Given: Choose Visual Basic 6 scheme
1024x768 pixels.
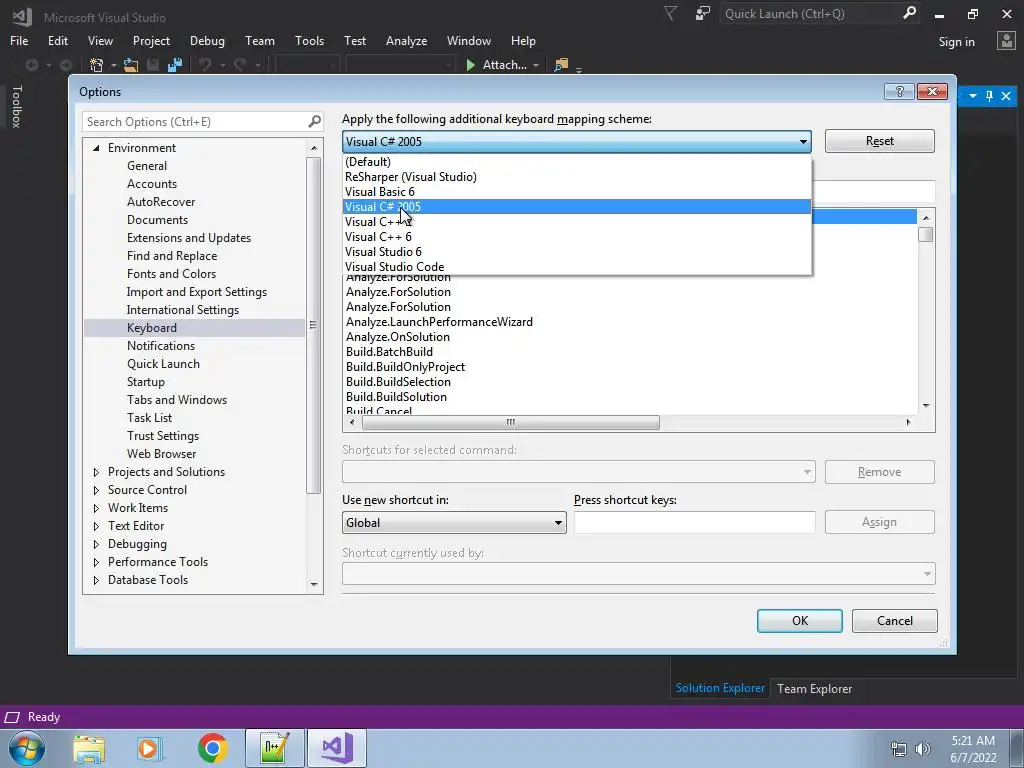Looking at the screenshot, I should point(577,192).
